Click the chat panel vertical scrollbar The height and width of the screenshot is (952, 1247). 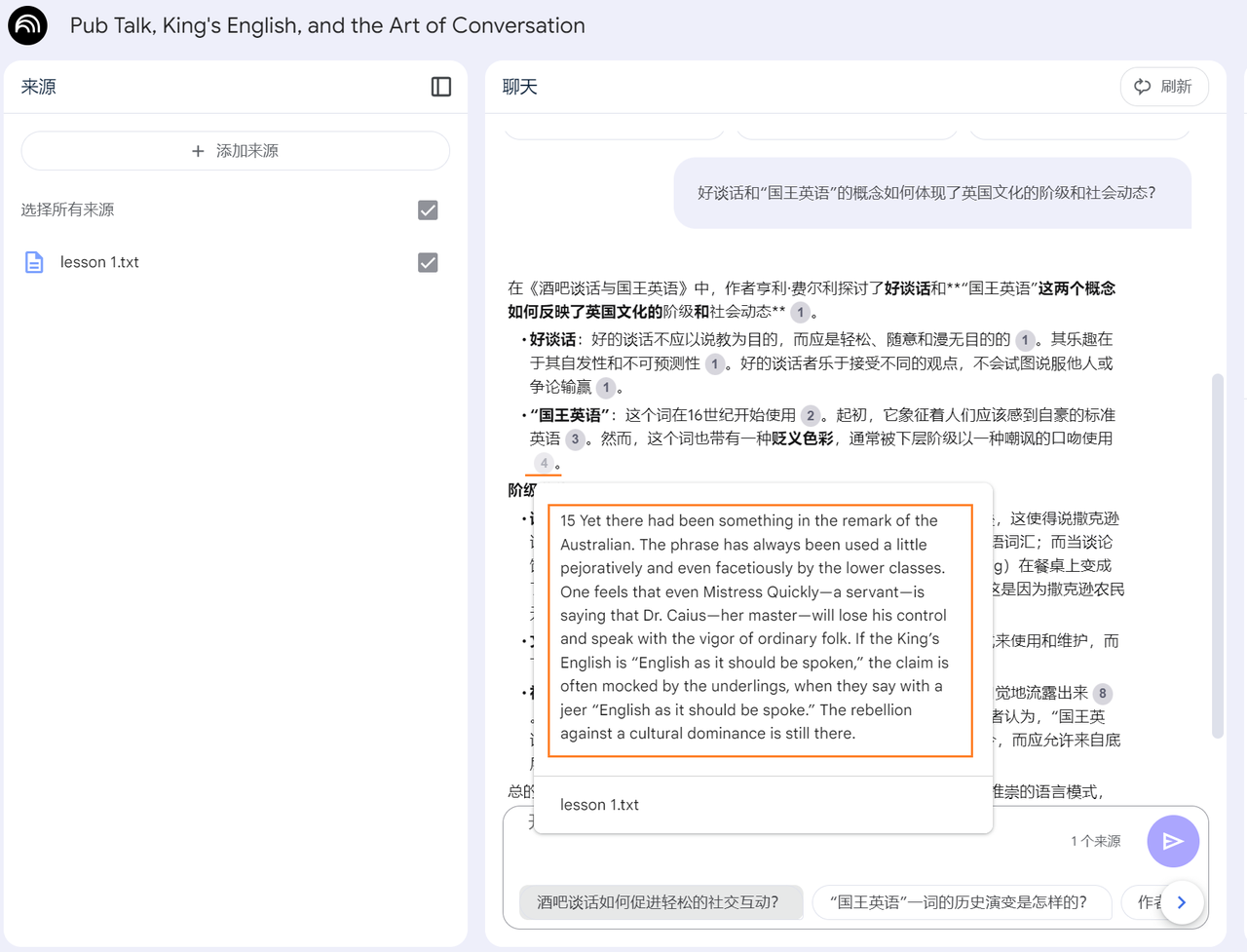1217,555
